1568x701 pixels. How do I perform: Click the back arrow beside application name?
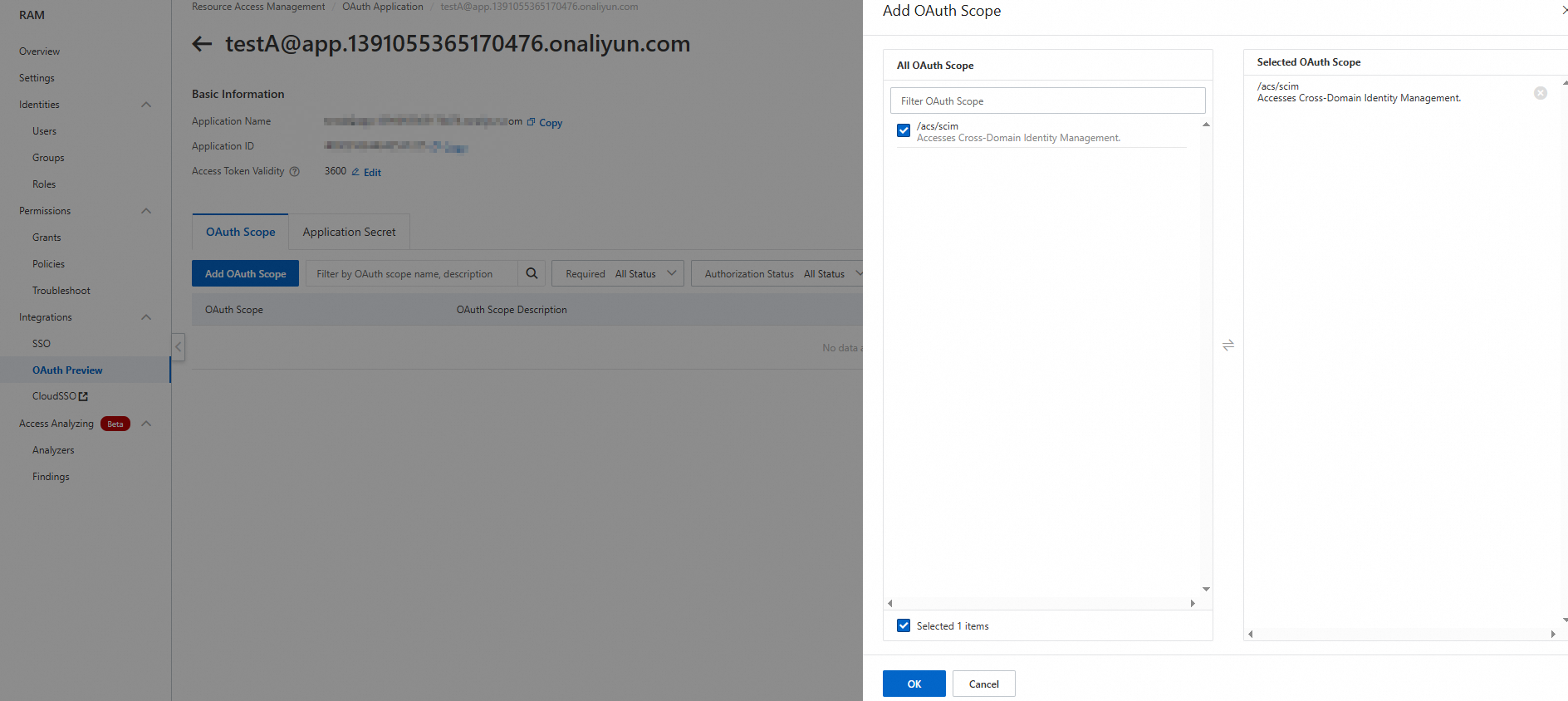pyautogui.click(x=202, y=44)
